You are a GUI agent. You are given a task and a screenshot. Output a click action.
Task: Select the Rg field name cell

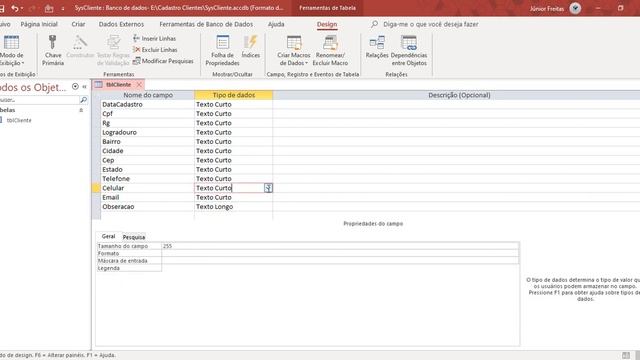[148, 123]
